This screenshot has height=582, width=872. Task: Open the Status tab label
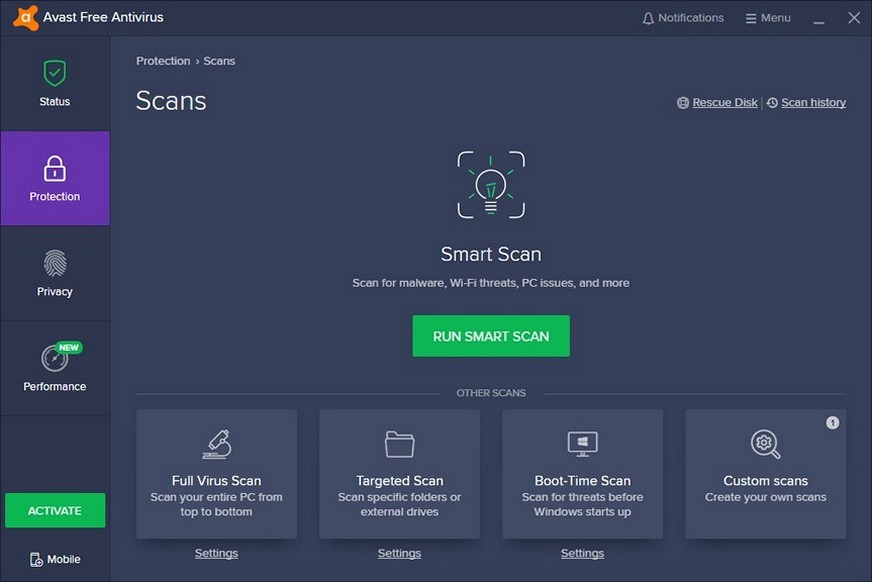click(x=54, y=102)
